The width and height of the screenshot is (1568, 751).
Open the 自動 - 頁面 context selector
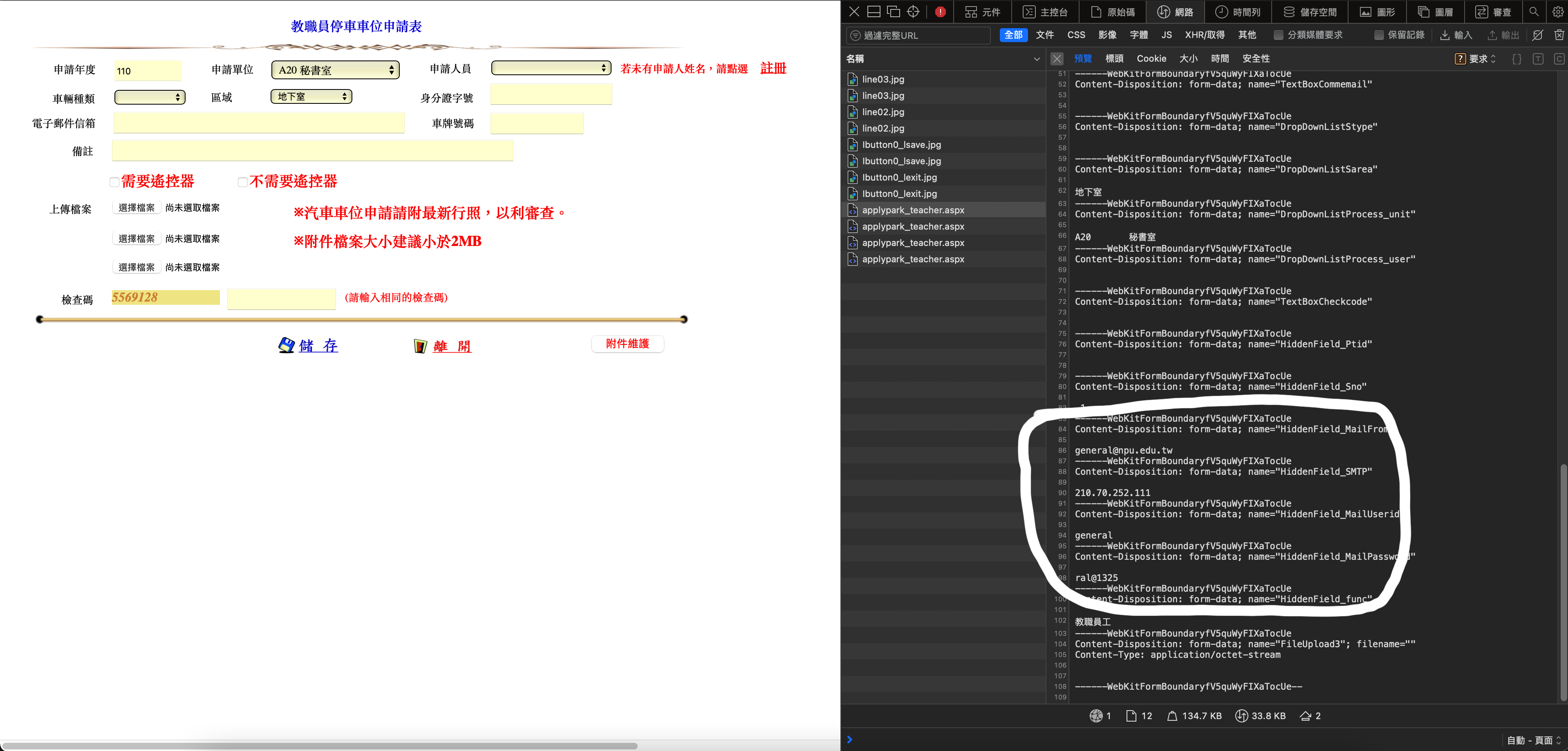(1534, 740)
